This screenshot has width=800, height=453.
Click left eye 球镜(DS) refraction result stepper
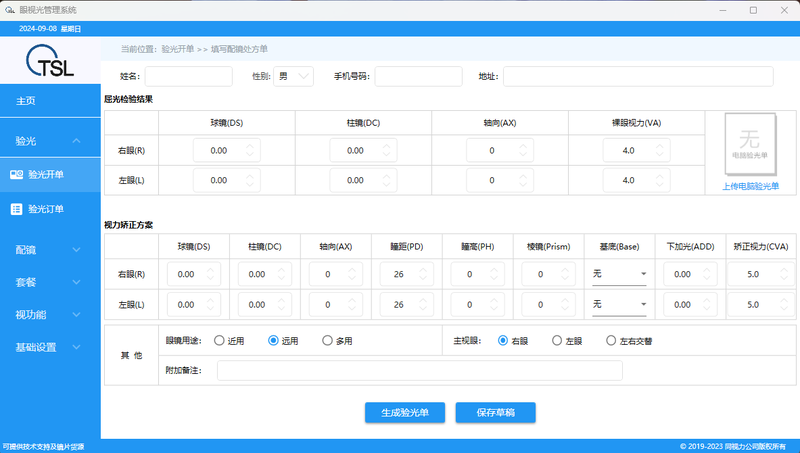[x=227, y=180]
